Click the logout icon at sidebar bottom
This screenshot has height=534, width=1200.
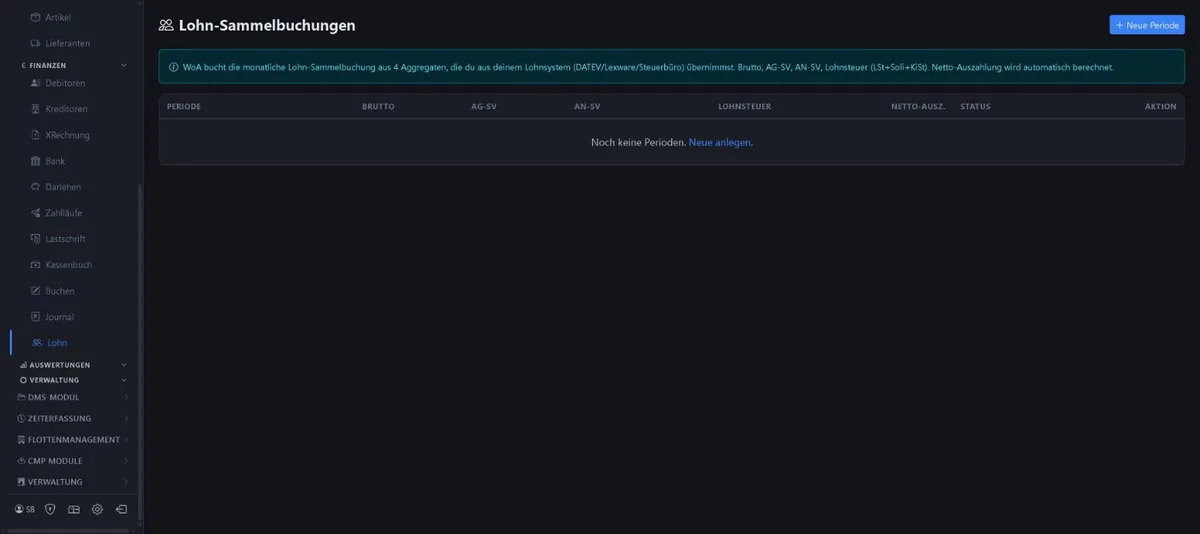[x=121, y=509]
